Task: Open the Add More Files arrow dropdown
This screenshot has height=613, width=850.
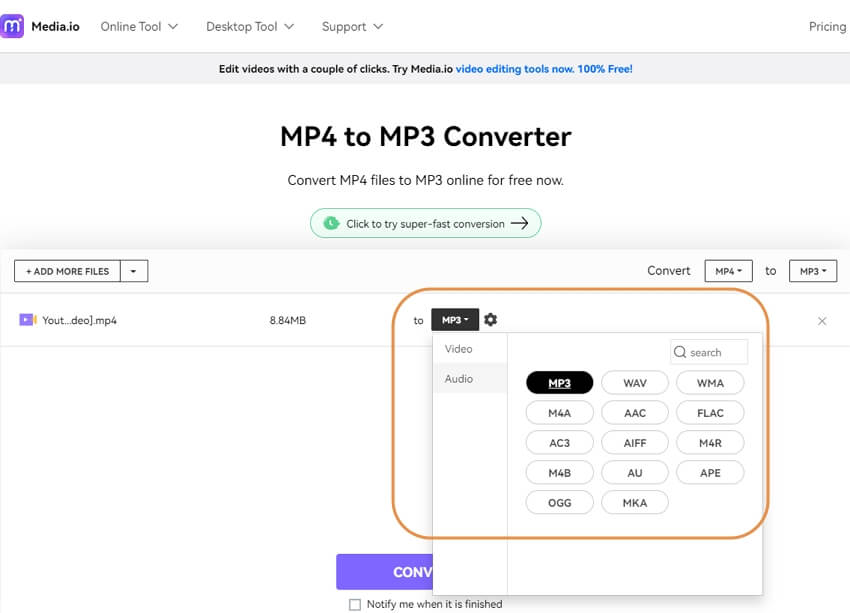Action: (x=134, y=271)
